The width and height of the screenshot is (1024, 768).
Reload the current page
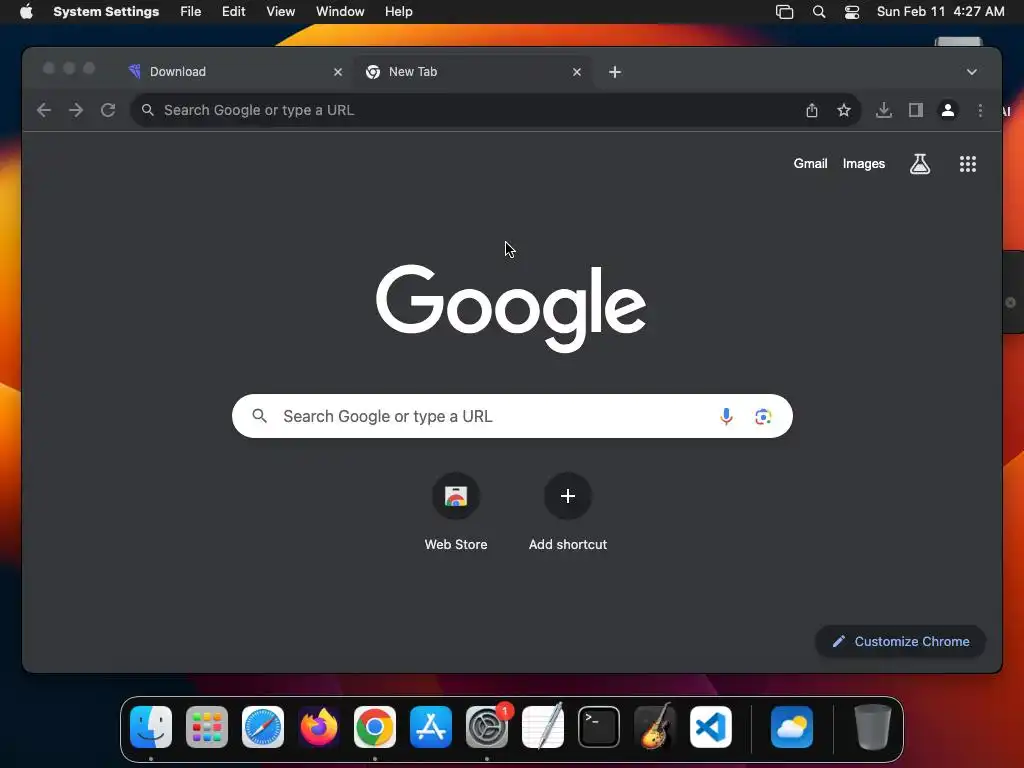(x=108, y=110)
